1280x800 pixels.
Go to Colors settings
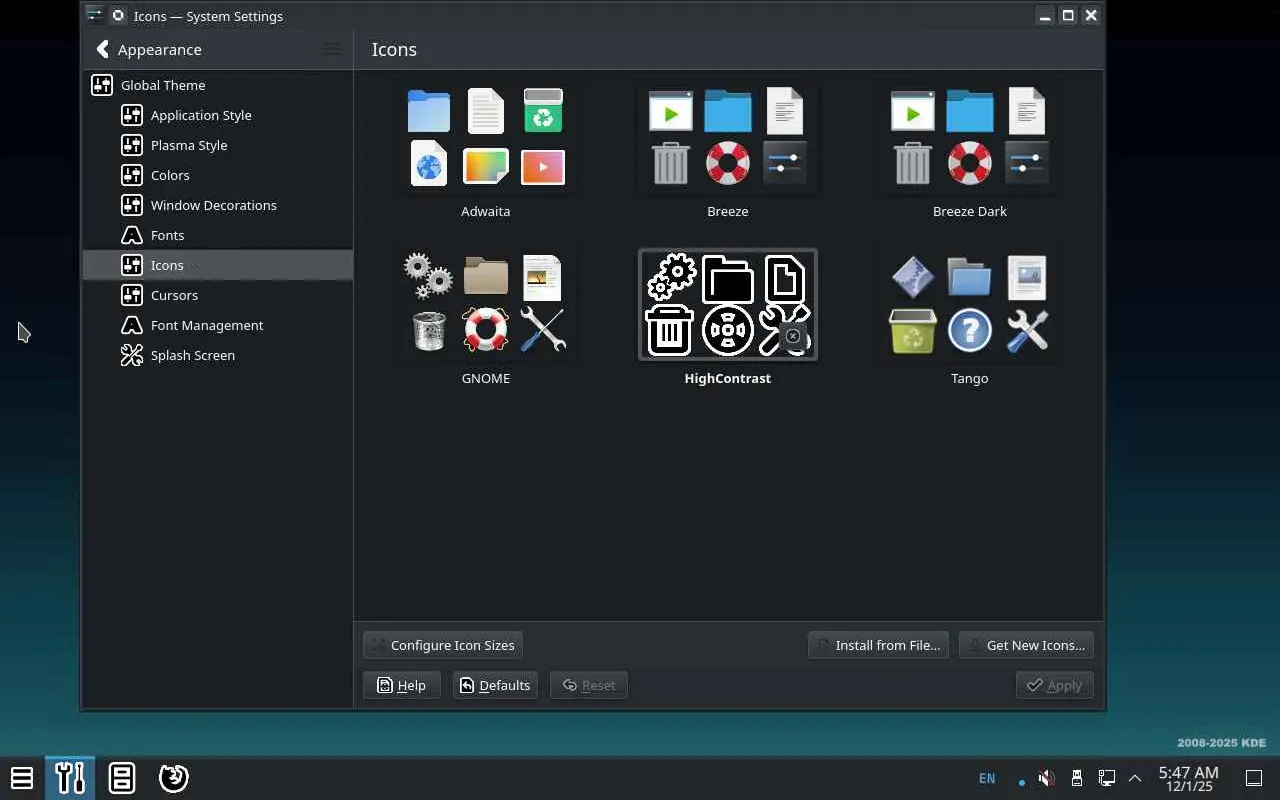(x=218, y=175)
